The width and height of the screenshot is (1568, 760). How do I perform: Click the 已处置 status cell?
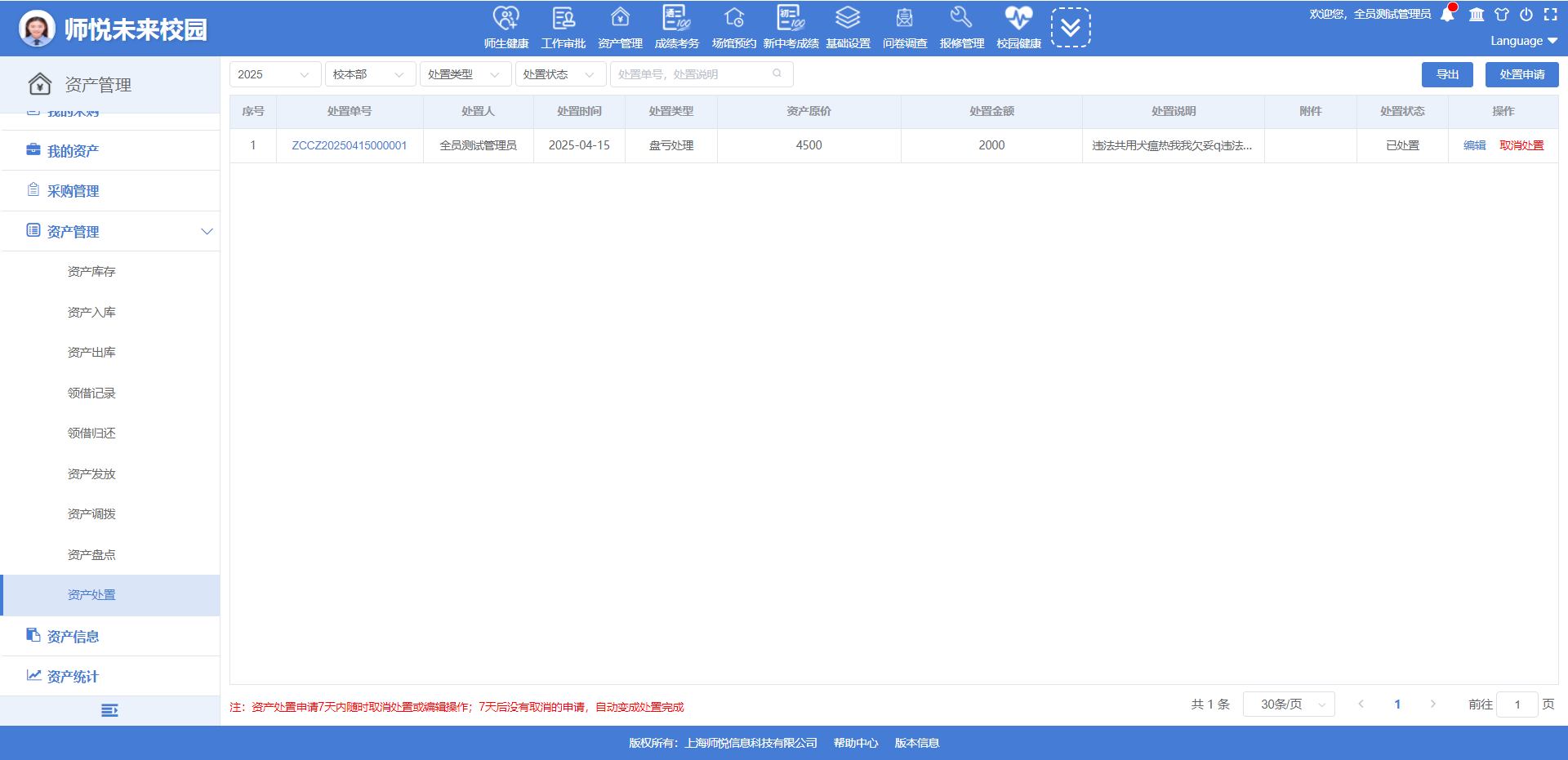(1402, 145)
